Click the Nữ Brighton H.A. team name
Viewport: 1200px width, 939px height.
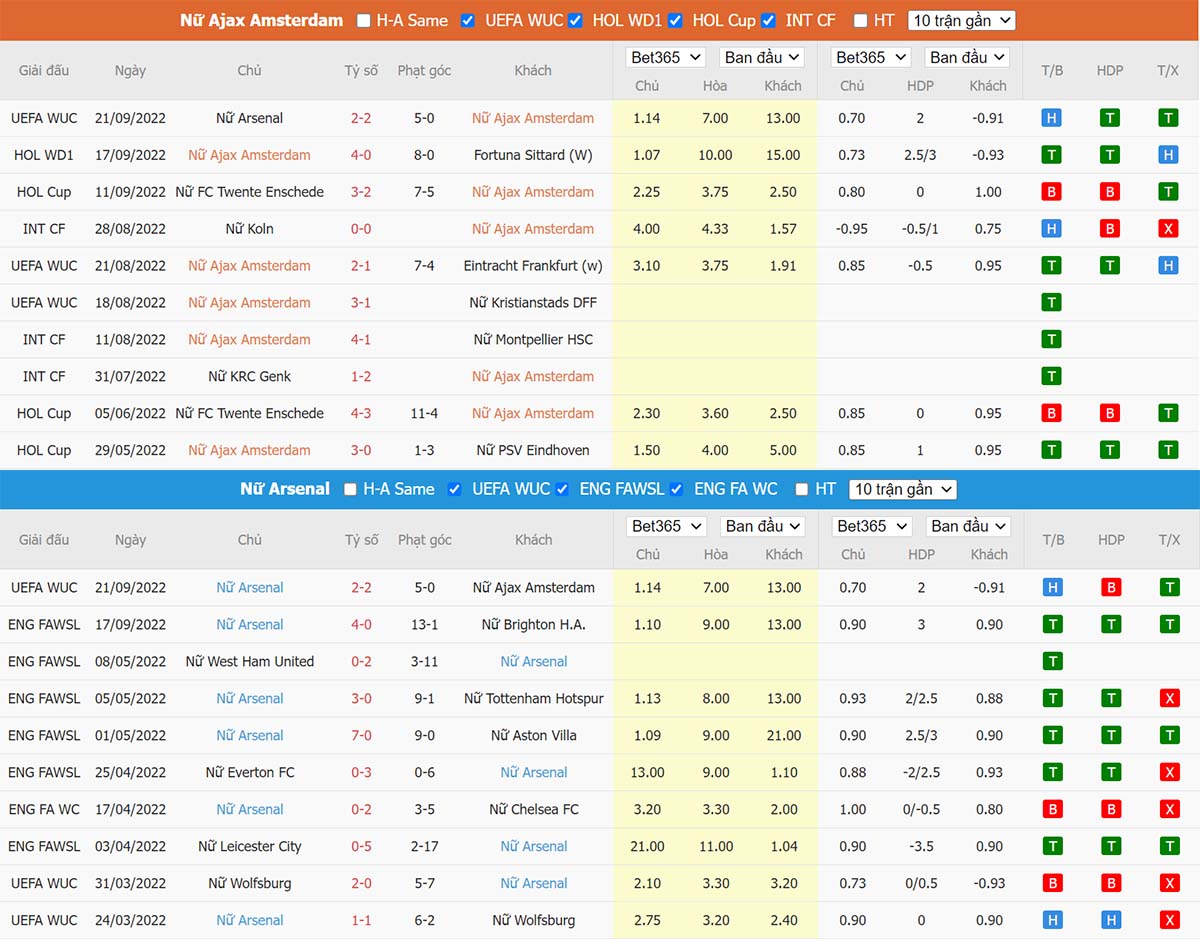pyautogui.click(x=533, y=624)
